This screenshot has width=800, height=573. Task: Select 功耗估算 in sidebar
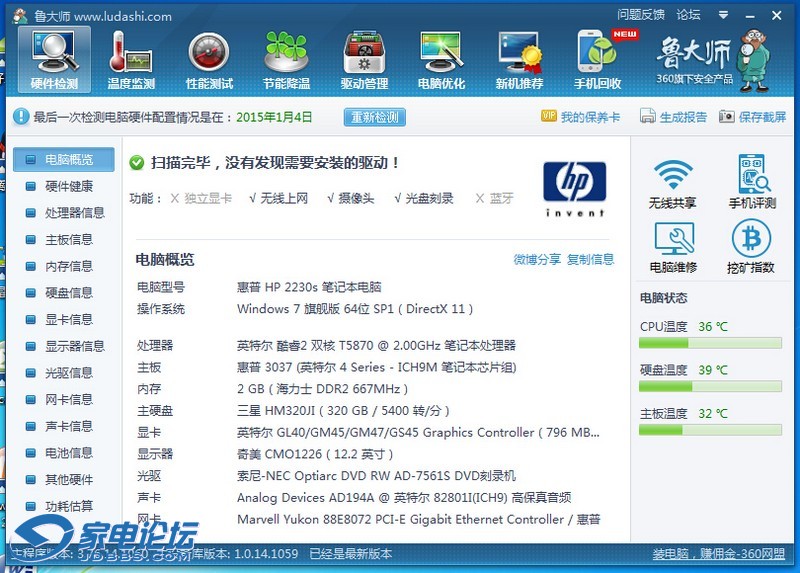pos(64,506)
